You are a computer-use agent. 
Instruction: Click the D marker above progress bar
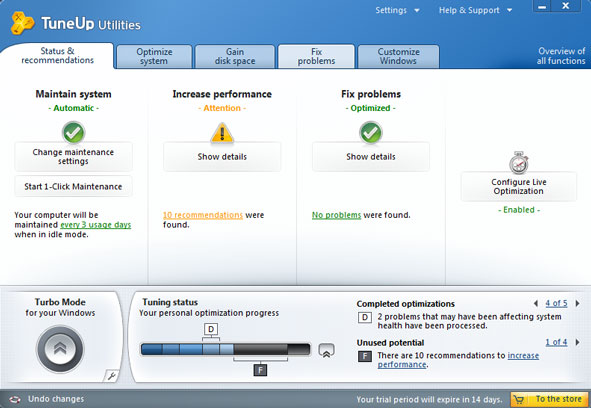pos(211,329)
